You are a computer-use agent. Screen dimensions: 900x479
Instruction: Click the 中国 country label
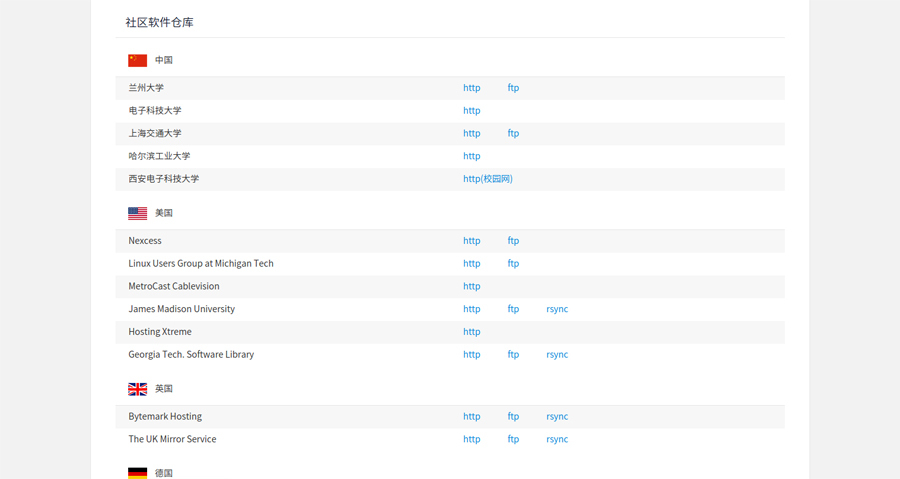(164, 60)
